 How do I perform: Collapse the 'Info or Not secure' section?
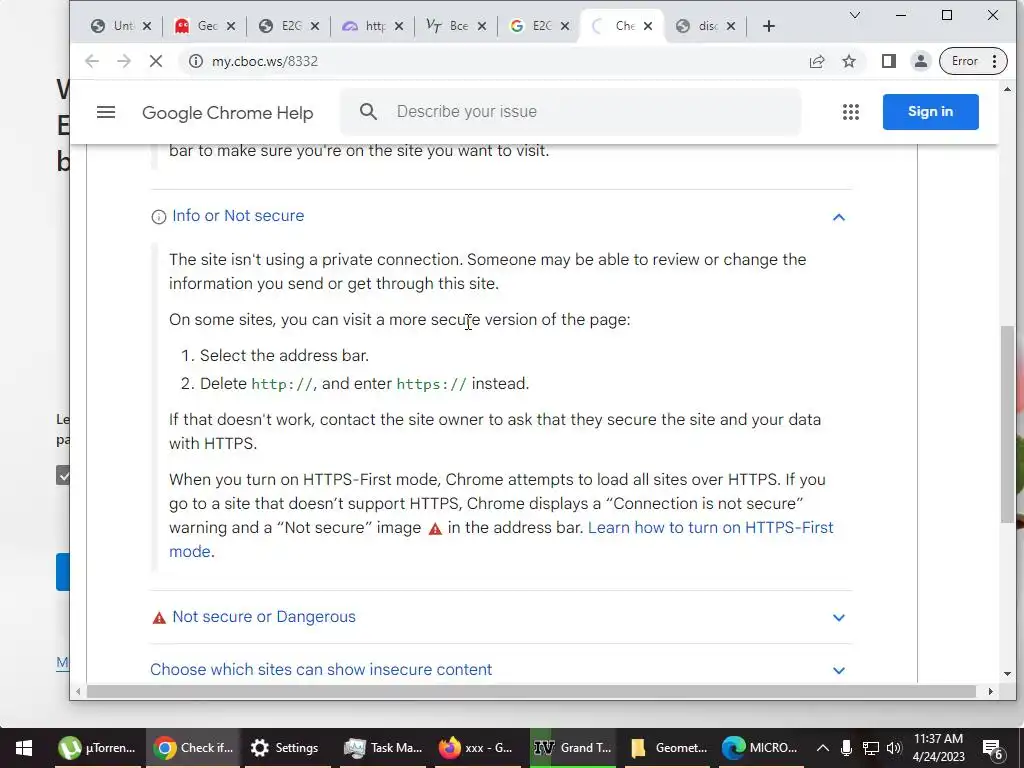[x=839, y=217]
